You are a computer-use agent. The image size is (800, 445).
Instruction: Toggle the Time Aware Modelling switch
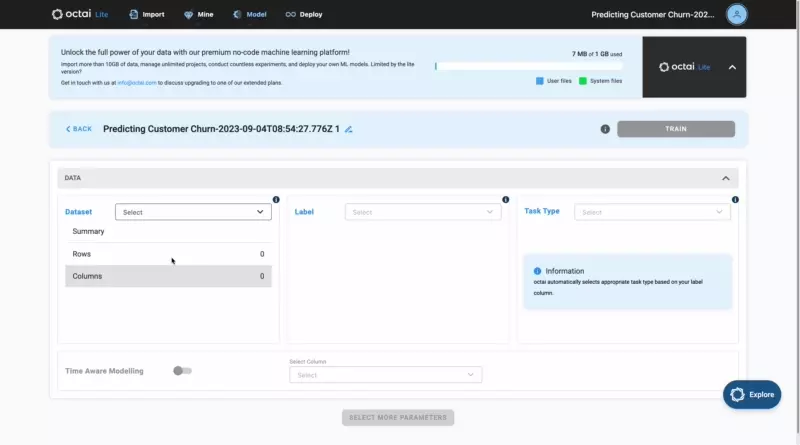click(x=182, y=370)
